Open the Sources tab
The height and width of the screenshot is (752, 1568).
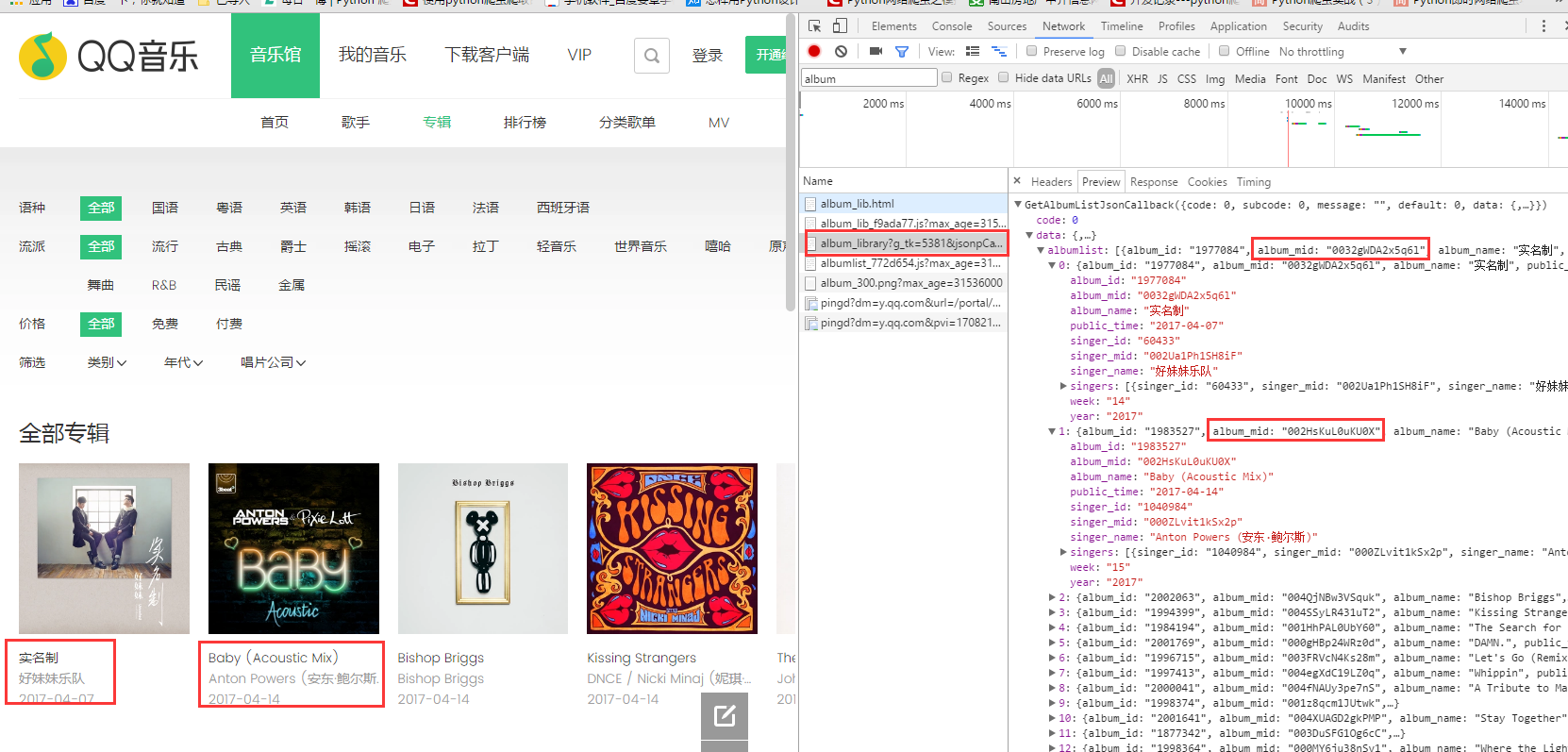(1007, 26)
